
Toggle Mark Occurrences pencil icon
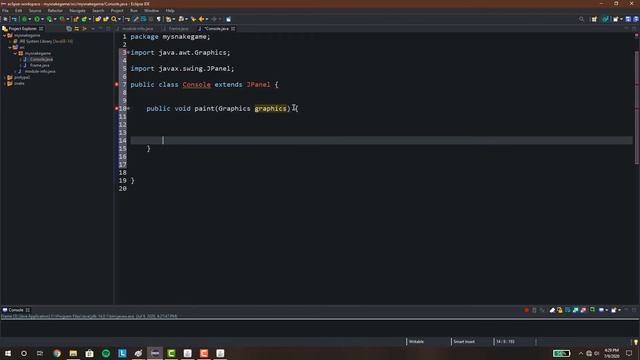(136, 19)
